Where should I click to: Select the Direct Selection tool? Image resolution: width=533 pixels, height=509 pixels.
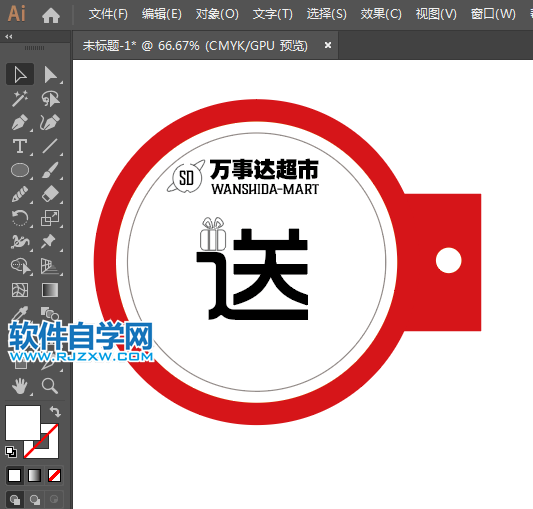(50, 74)
